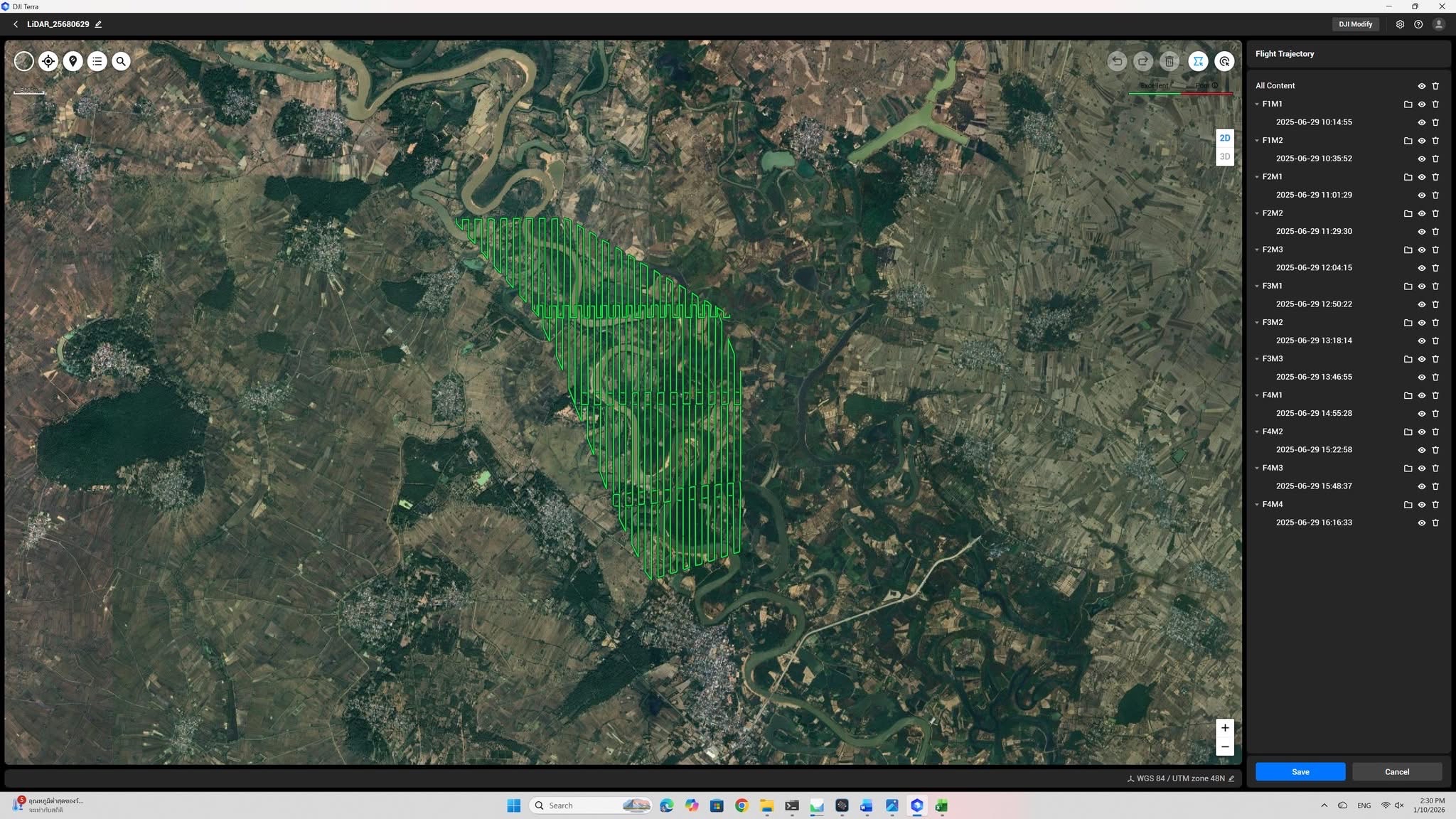Collapse the F1M1 tree group

pyautogui.click(x=1257, y=104)
